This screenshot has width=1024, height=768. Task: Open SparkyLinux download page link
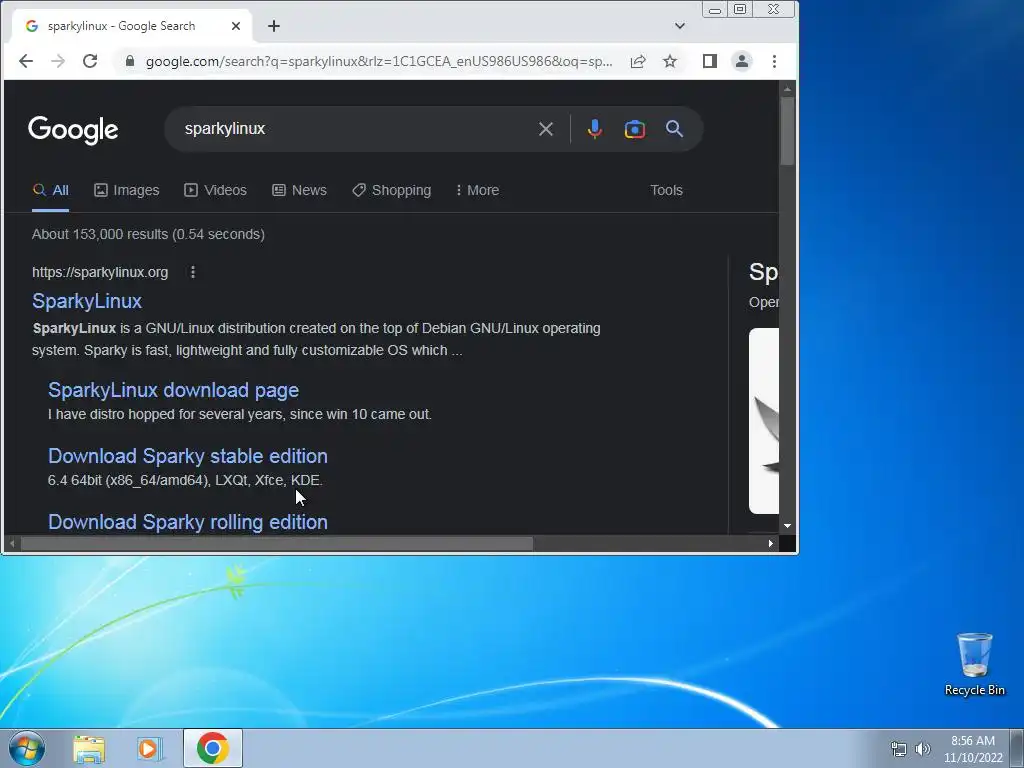click(173, 390)
